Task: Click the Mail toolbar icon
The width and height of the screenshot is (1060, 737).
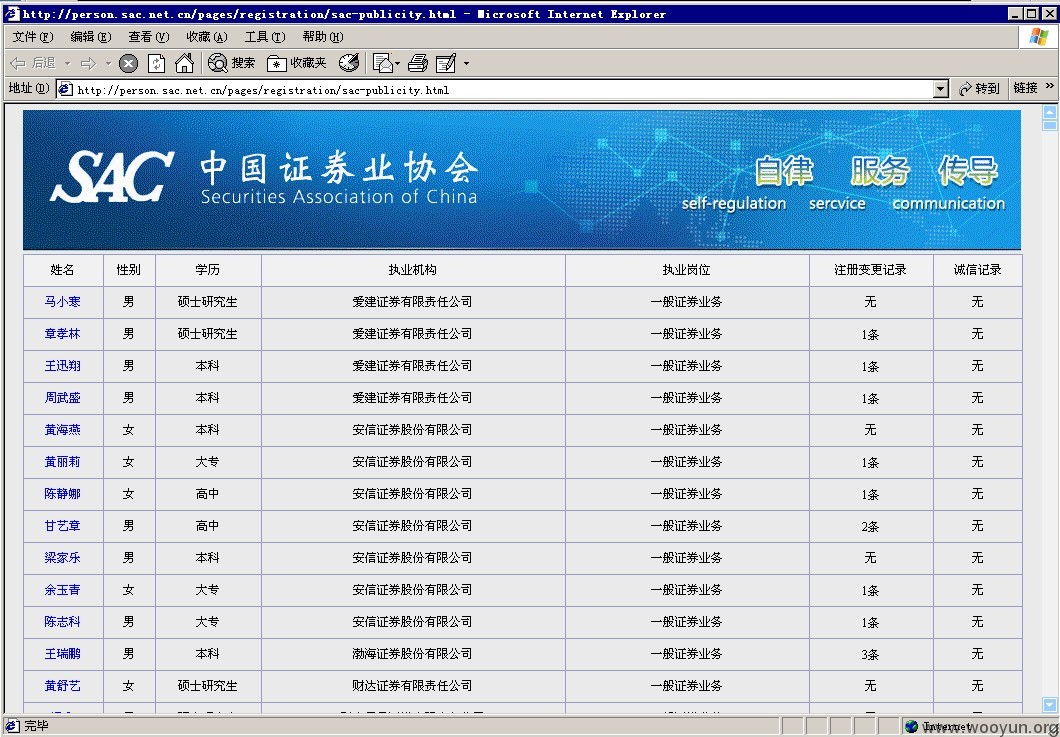Action: click(x=383, y=64)
